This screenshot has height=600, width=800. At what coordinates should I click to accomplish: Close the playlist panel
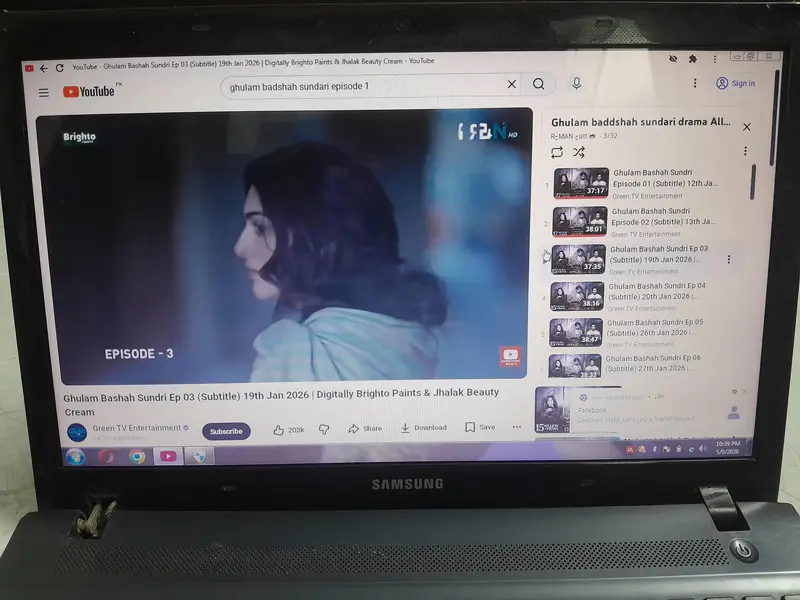pos(747,127)
